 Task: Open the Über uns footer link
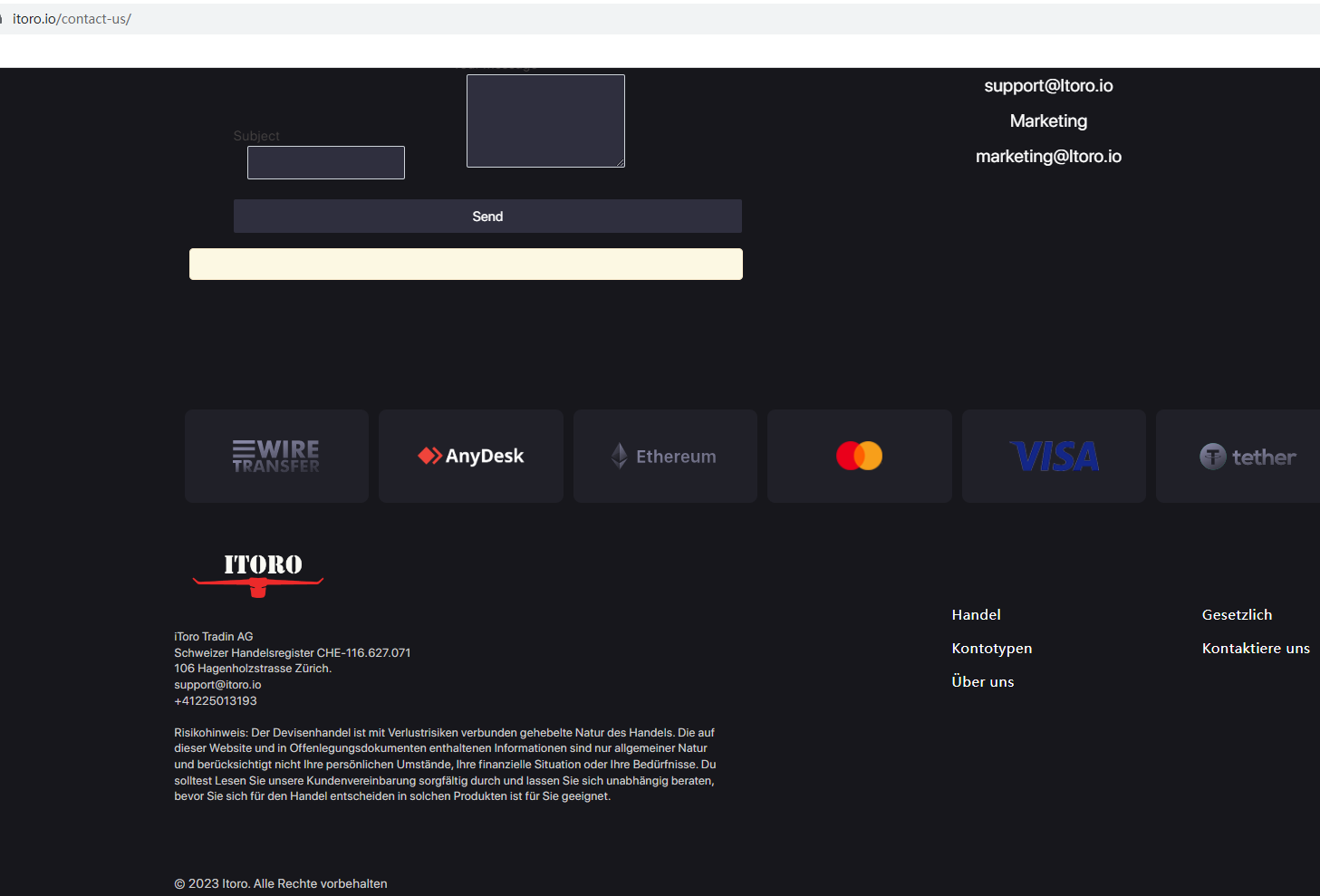point(983,681)
